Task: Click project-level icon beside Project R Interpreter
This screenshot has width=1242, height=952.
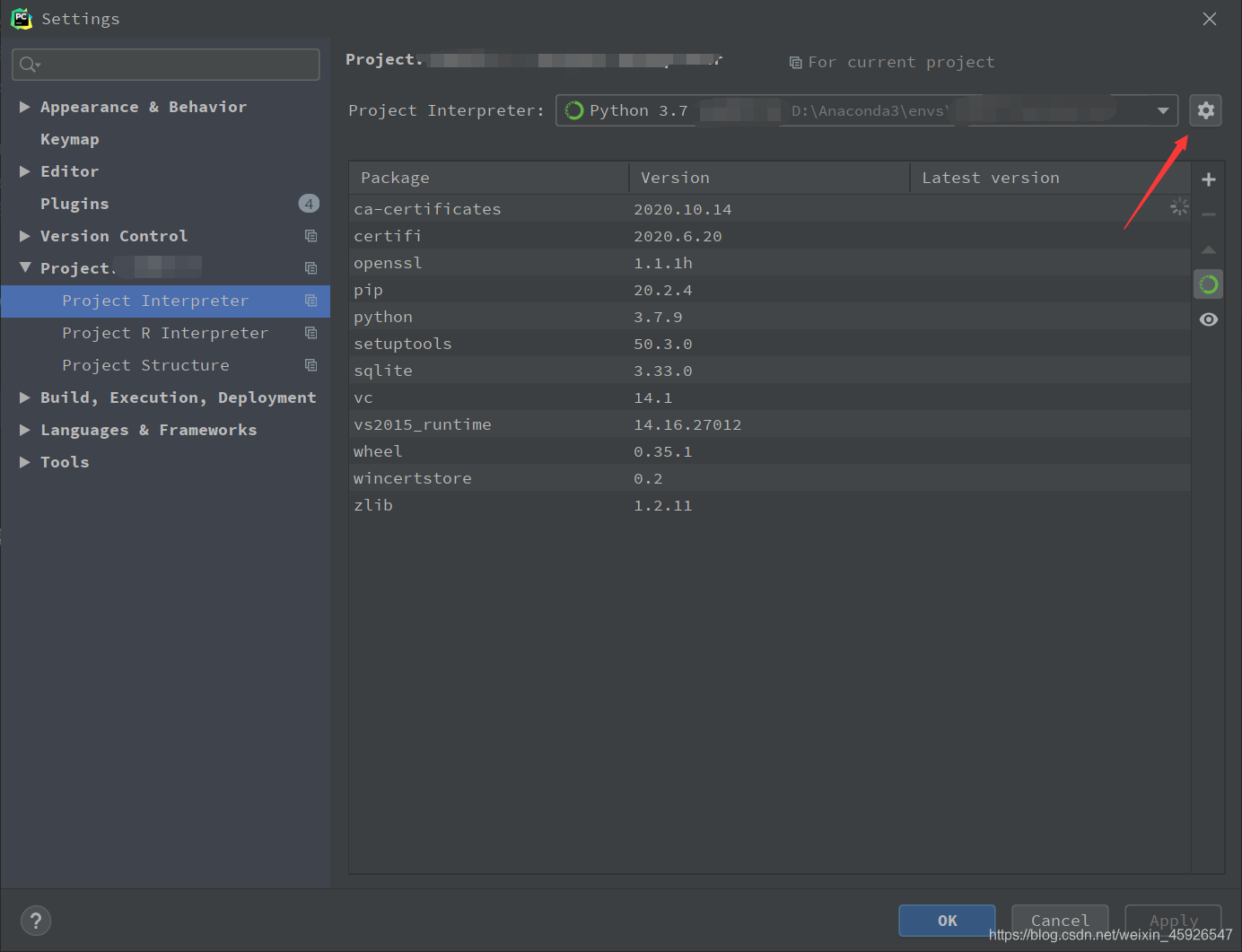Action: pyautogui.click(x=310, y=333)
